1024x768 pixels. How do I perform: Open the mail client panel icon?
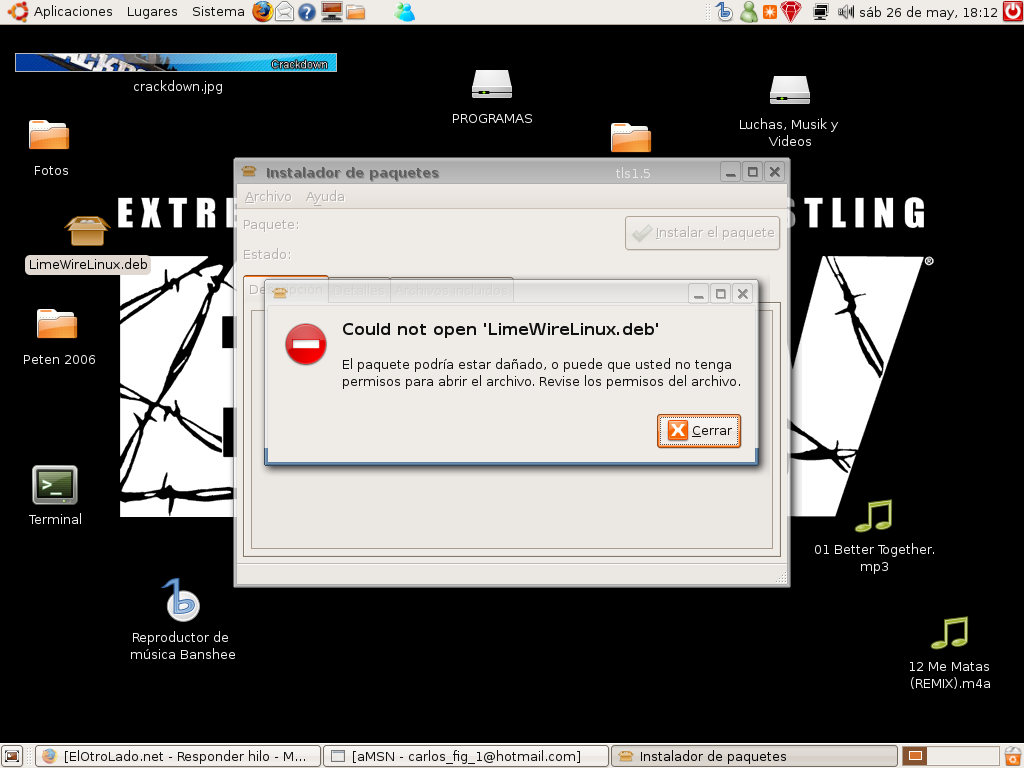[285, 12]
